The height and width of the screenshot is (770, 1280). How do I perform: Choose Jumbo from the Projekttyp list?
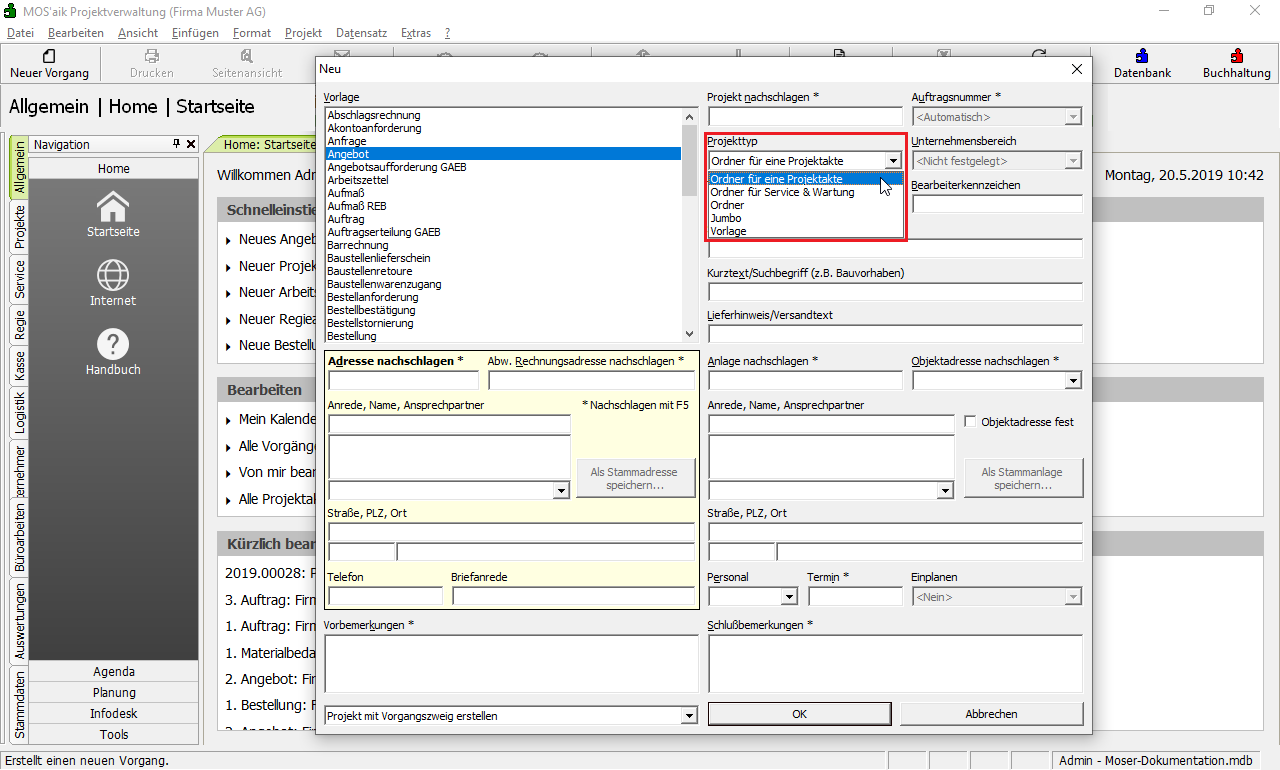click(726, 218)
